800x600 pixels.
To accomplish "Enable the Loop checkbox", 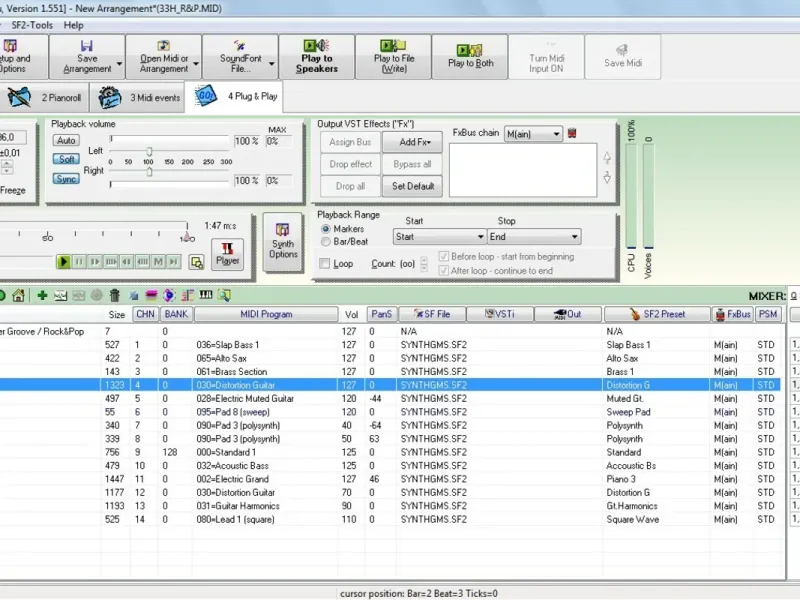I will 324,264.
